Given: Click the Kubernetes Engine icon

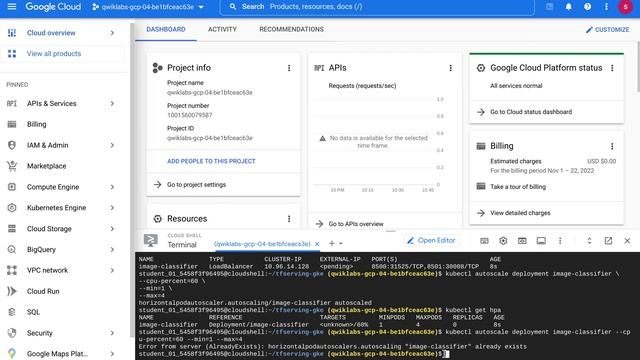Looking at the screenshot, I should click(x=12, y=208).
